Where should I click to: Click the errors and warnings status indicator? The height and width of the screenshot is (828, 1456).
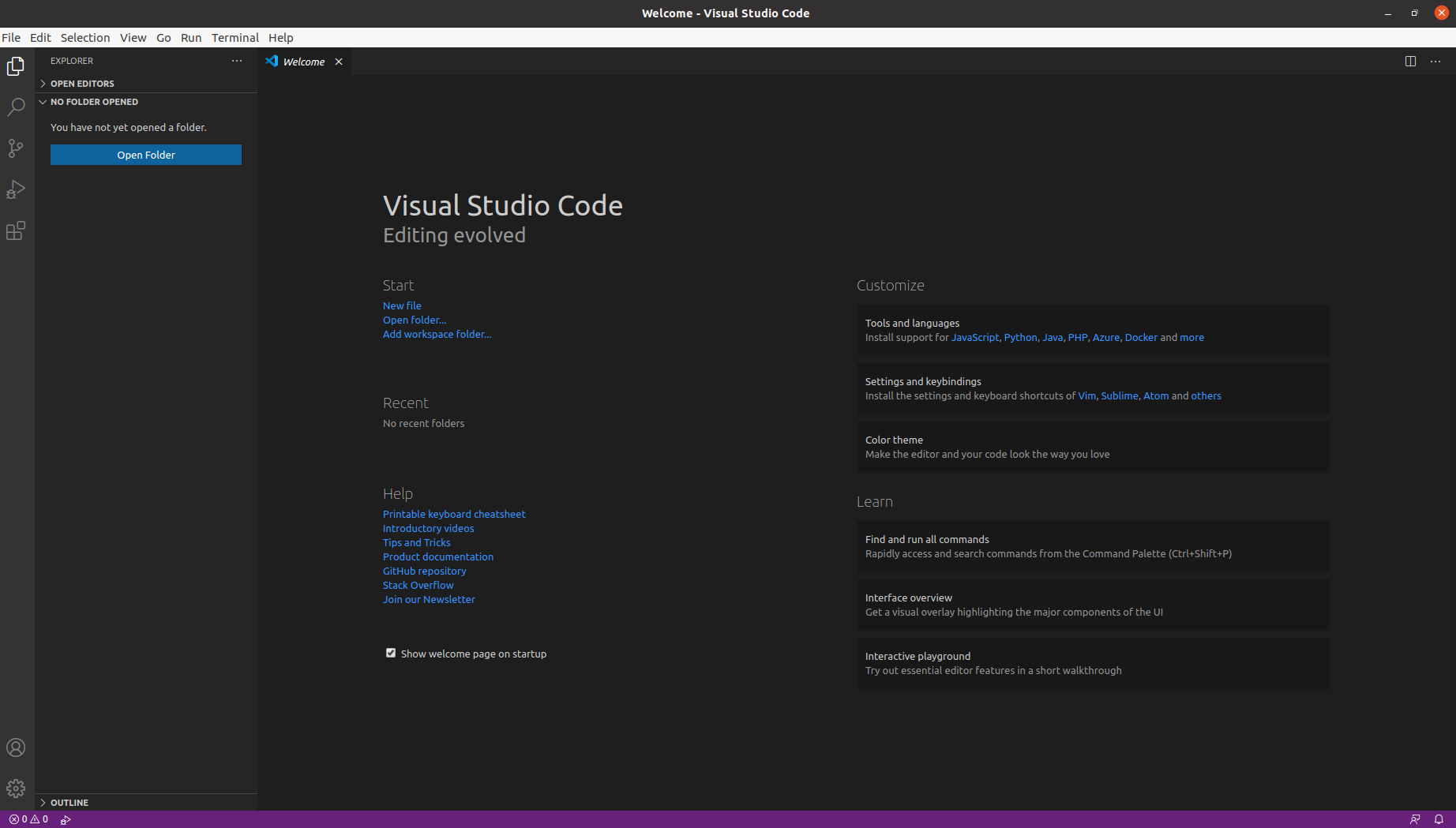coord(28,819)
